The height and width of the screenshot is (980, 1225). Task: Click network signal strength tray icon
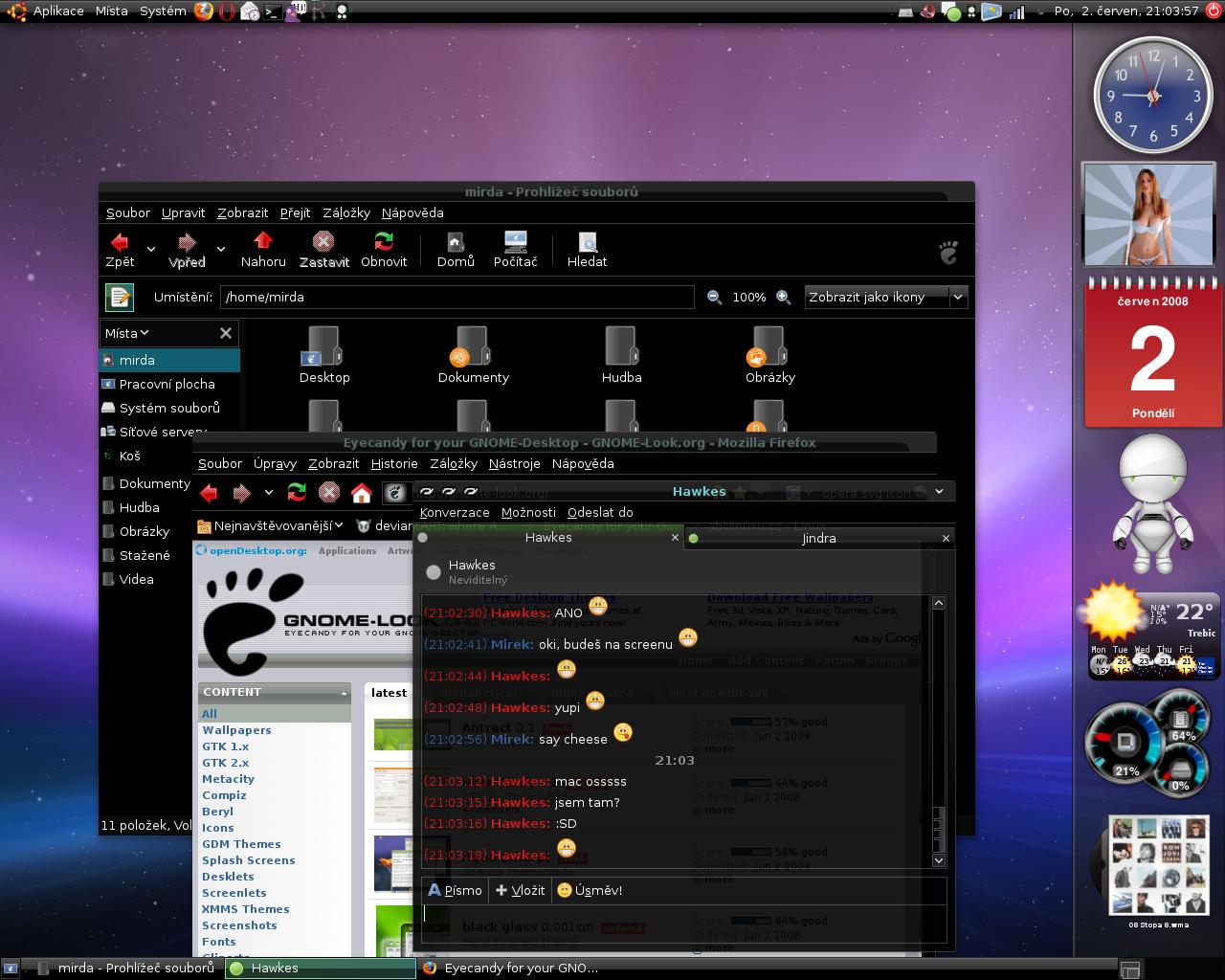1016,11
